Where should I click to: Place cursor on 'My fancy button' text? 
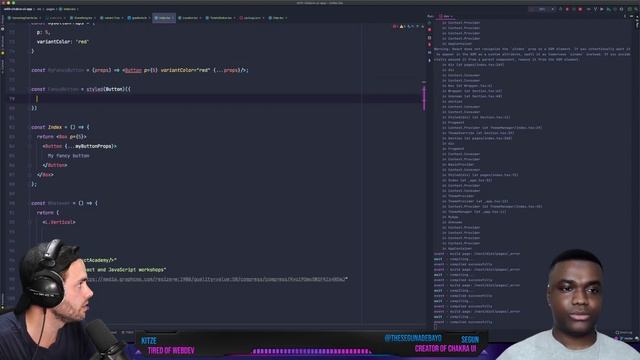click(69, 156)
